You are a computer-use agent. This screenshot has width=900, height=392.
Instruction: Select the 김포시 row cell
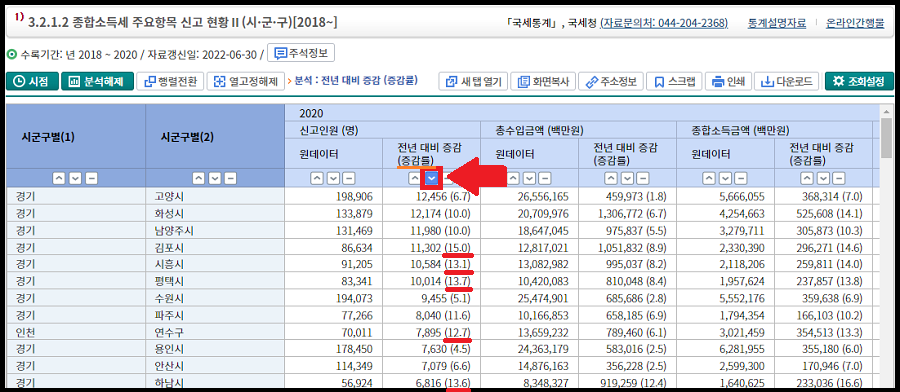(x=215, y=247)
